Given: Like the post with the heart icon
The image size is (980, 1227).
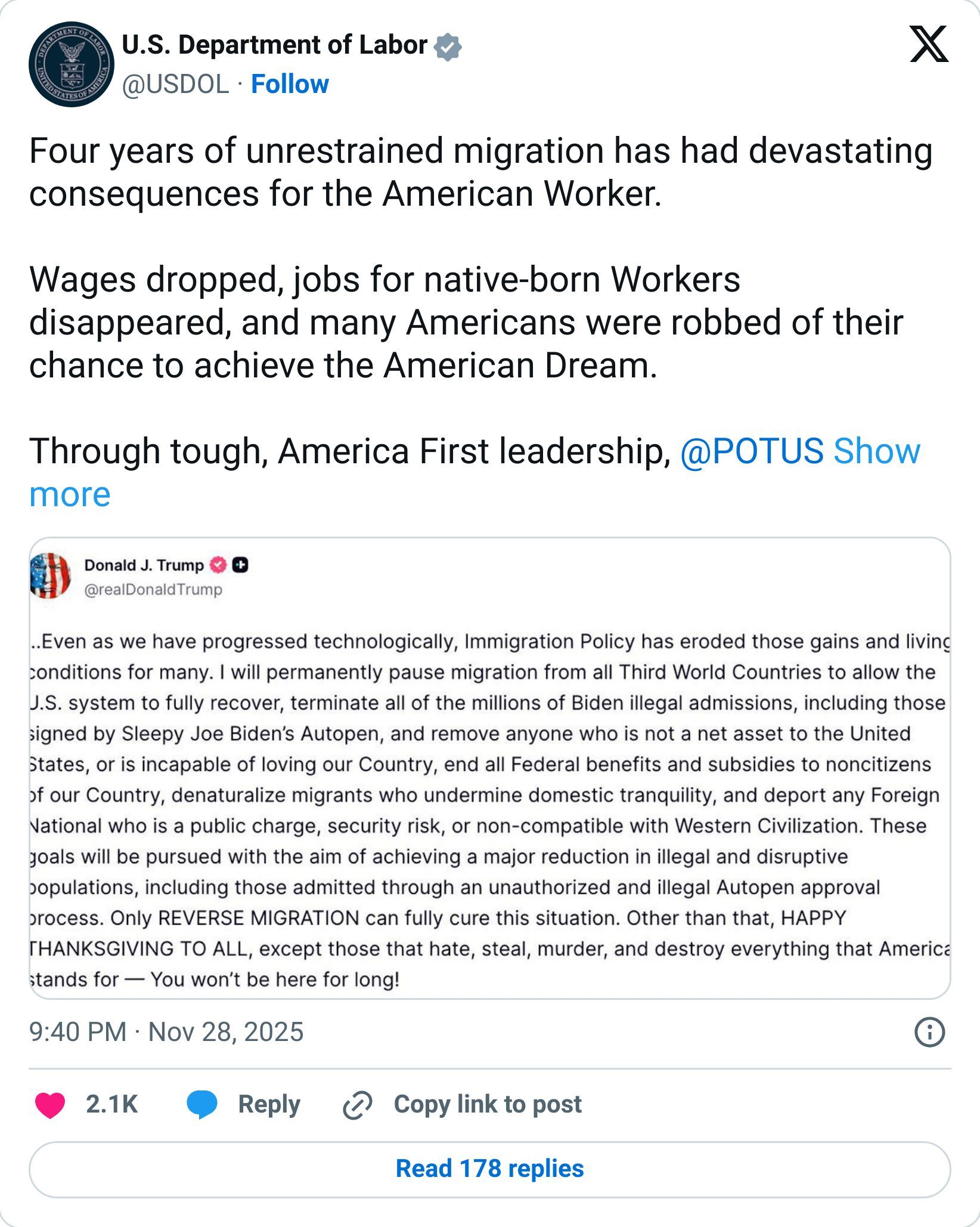Looking at the screenshot, I should coord(50,1105).
